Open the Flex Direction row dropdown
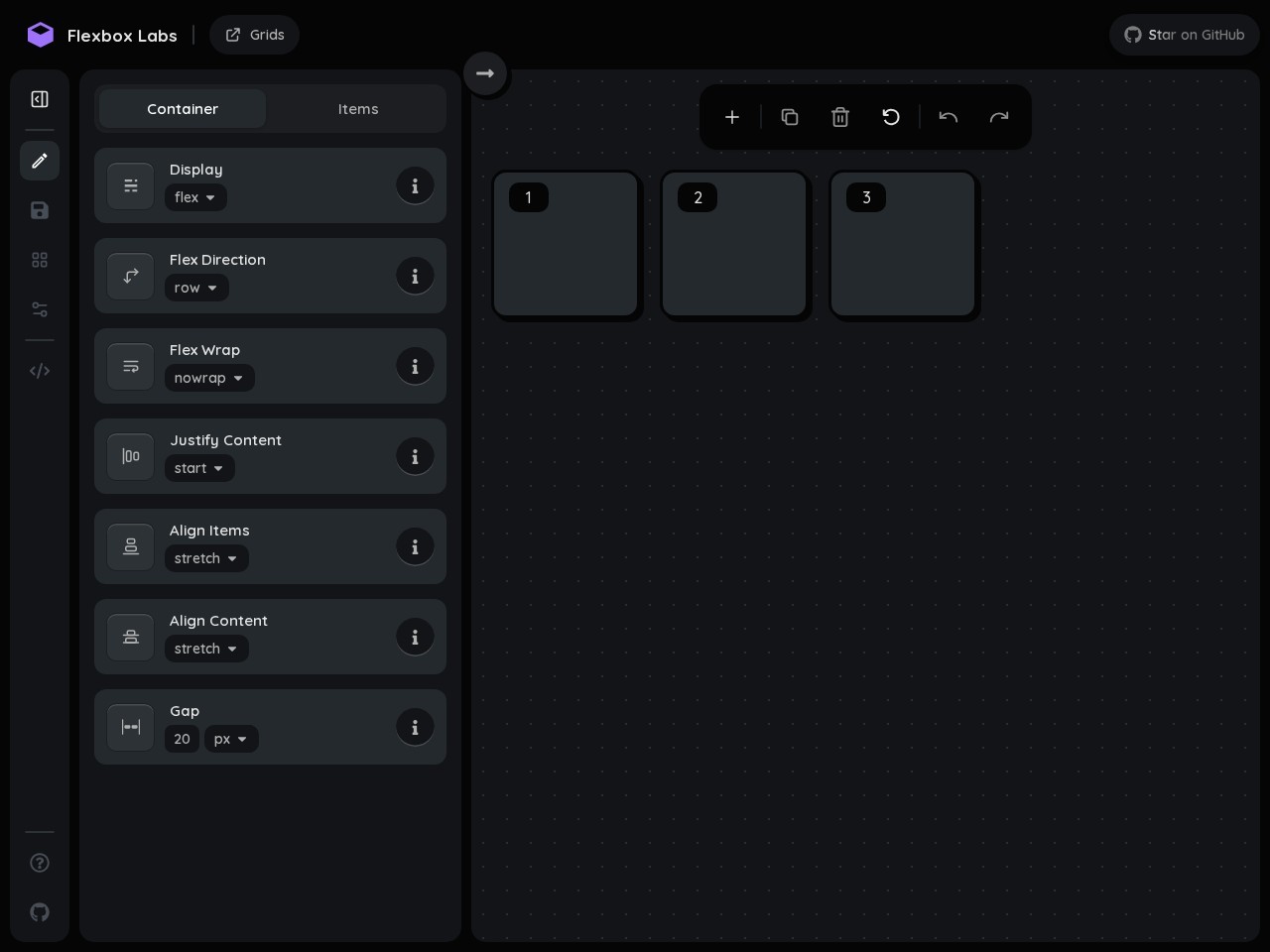The image size is (1270, 952). pyautogui.click(x=196, y=288)
